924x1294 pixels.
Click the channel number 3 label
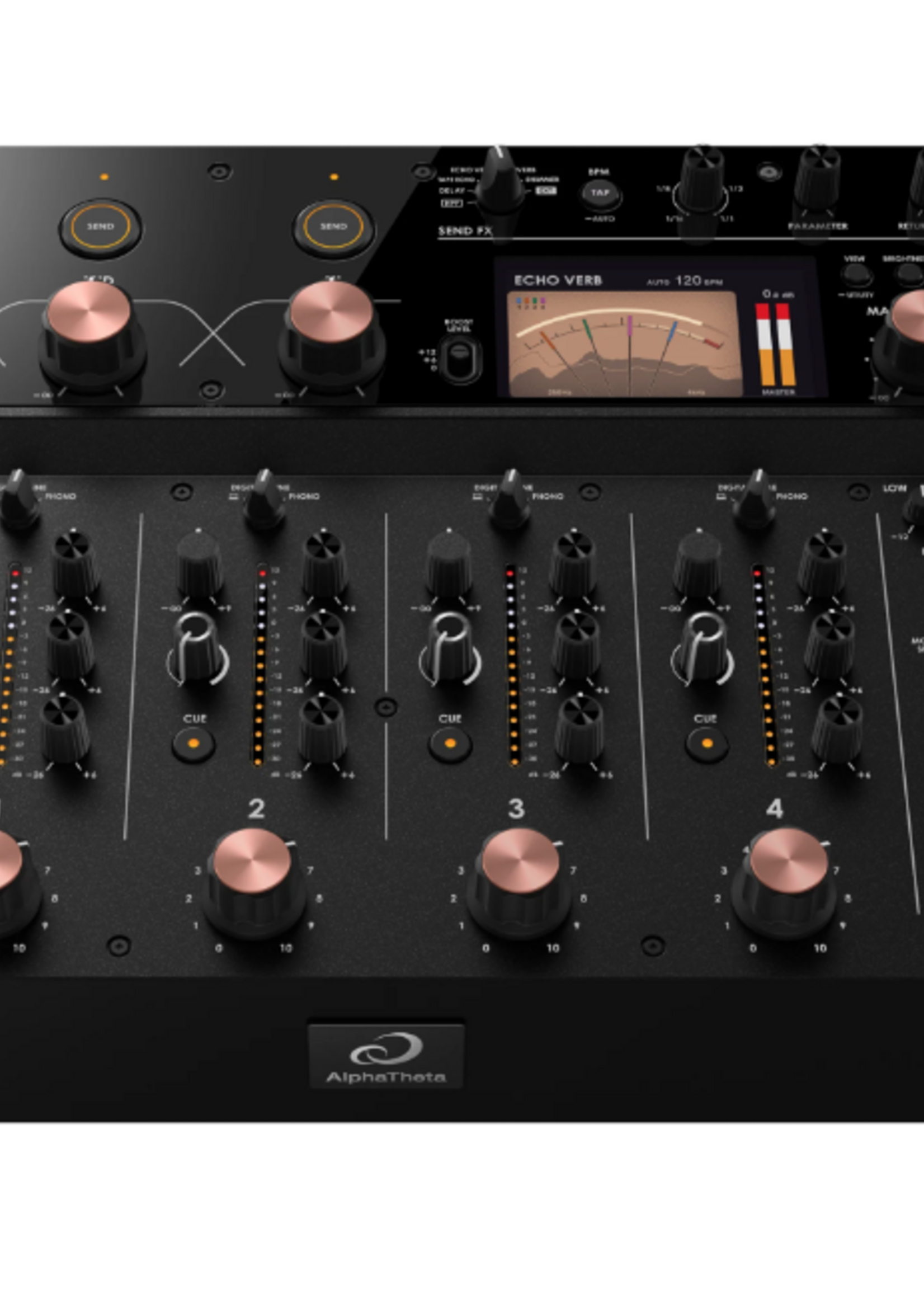click(516, 808)
